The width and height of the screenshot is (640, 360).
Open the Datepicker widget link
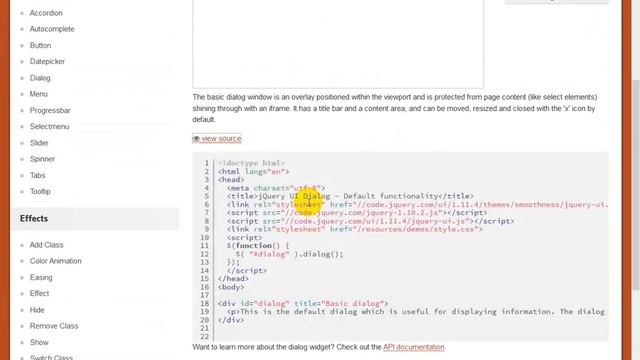pyautogui.click(x=47, y=62)
